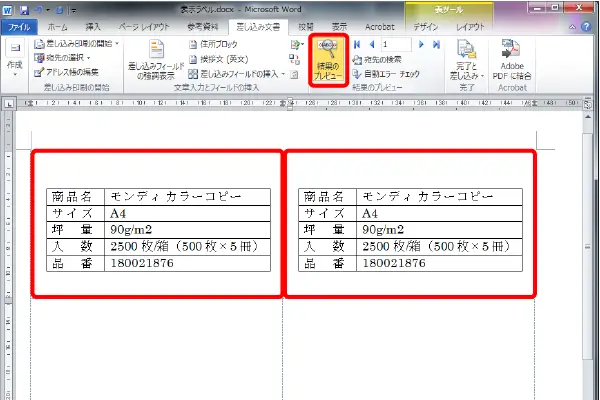Click the record number field

[x=396, y=44]
